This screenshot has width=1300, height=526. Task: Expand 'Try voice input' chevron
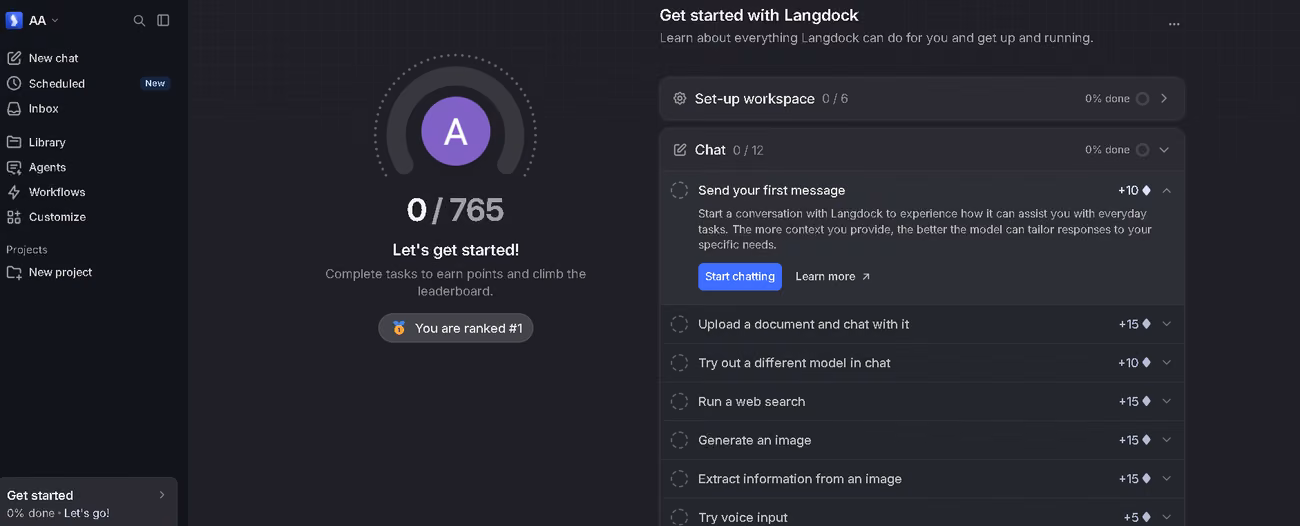point(1166,517)
